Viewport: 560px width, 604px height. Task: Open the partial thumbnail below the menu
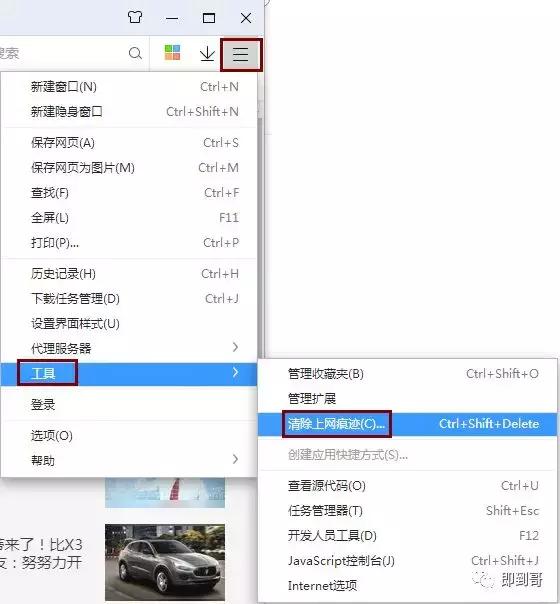tap(165, 493)
